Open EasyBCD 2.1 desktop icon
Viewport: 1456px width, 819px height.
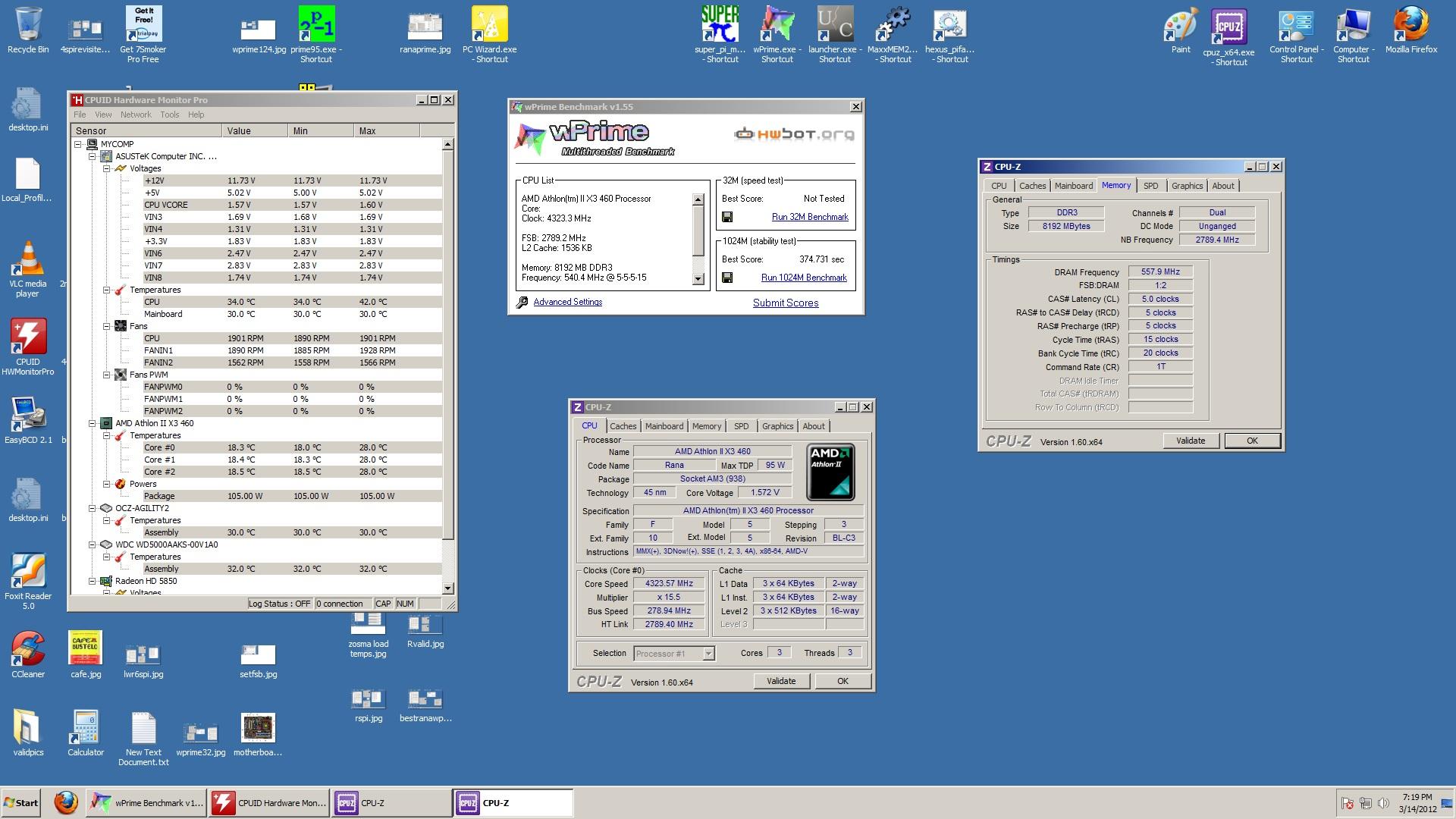[x=28, y=419]
